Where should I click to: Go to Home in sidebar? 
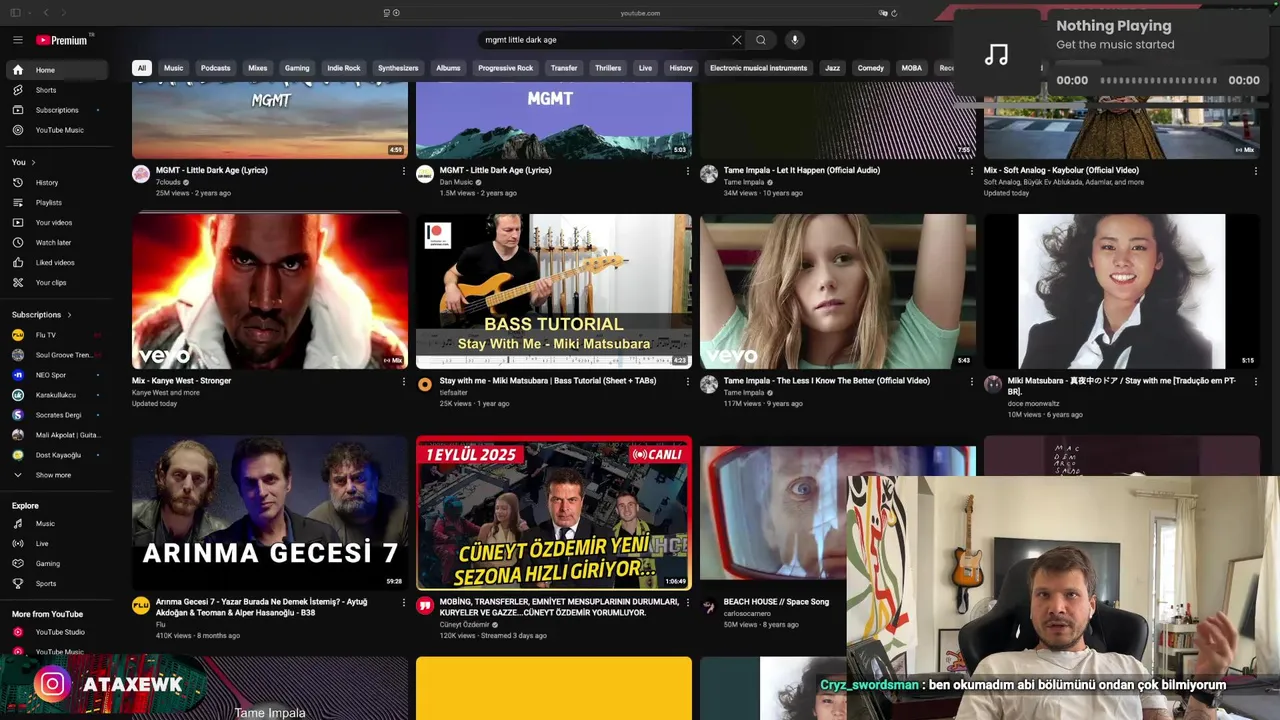[x=57, y=70]
